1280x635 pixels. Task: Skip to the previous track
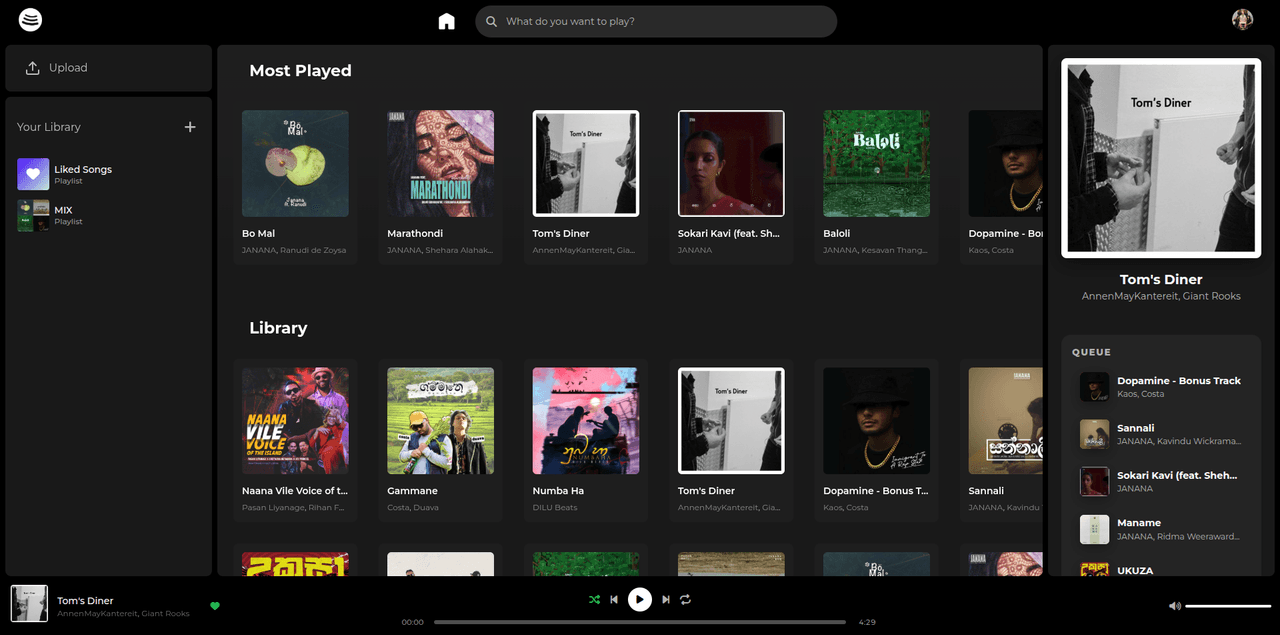614,600
